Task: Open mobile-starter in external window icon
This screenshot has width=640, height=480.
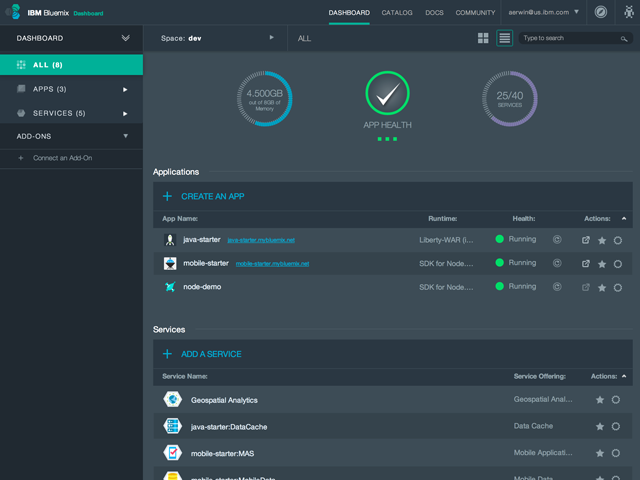Action: pos(586,264)
